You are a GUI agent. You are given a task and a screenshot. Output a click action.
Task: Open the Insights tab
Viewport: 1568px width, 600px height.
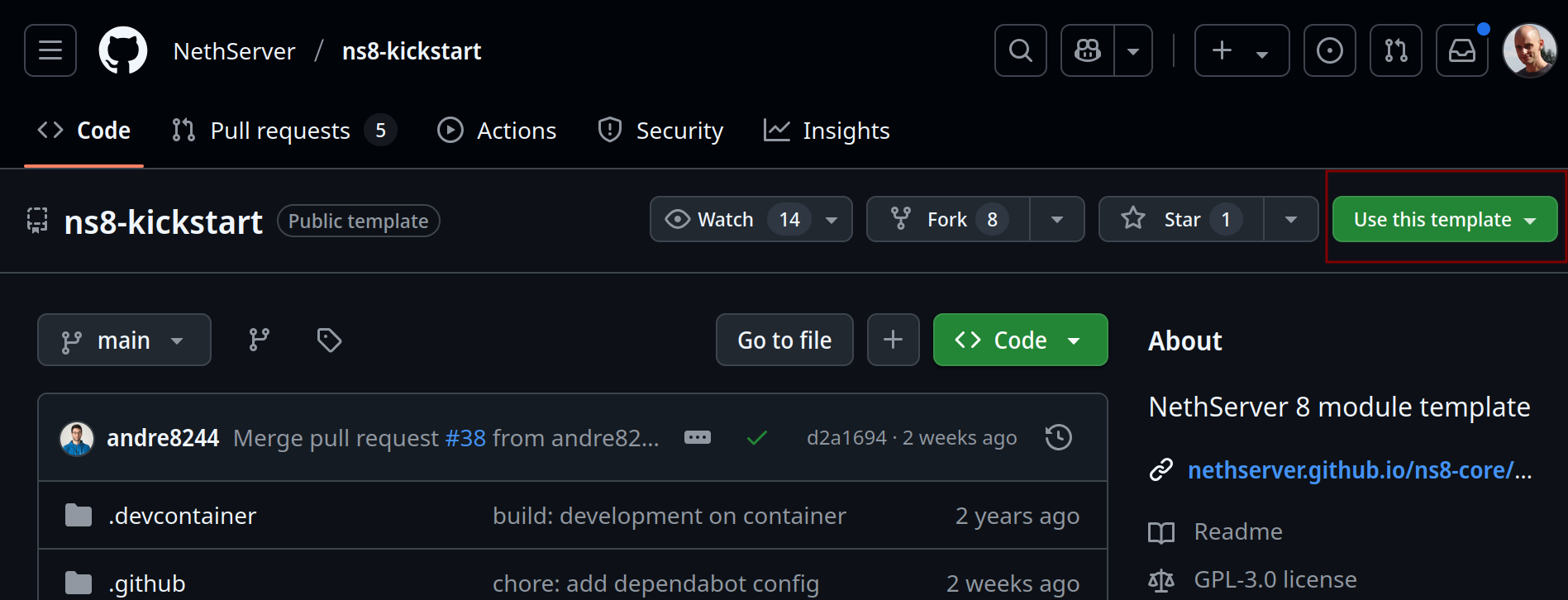coord(827,131)
